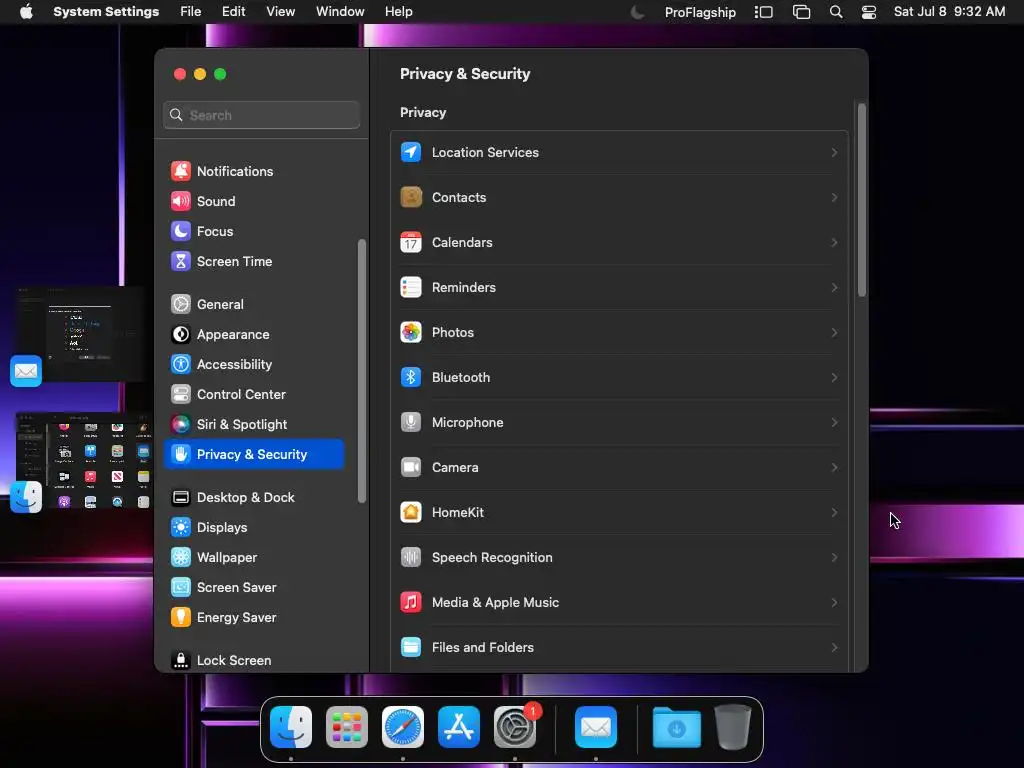Click the Reminders privacy icon
Image resolution: width=1024 pixels, height=768 pixels.
[411, 287]
